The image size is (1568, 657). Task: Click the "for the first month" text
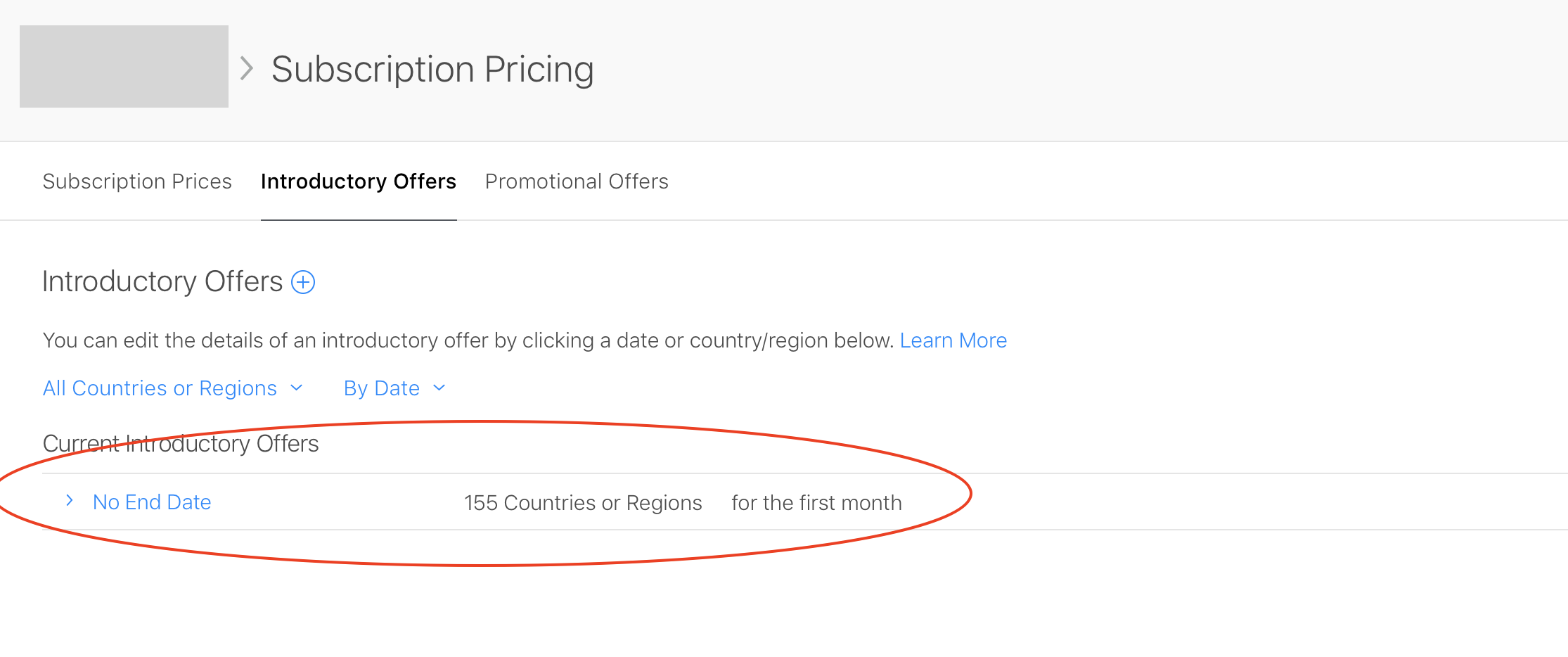[x=816, y=503]
